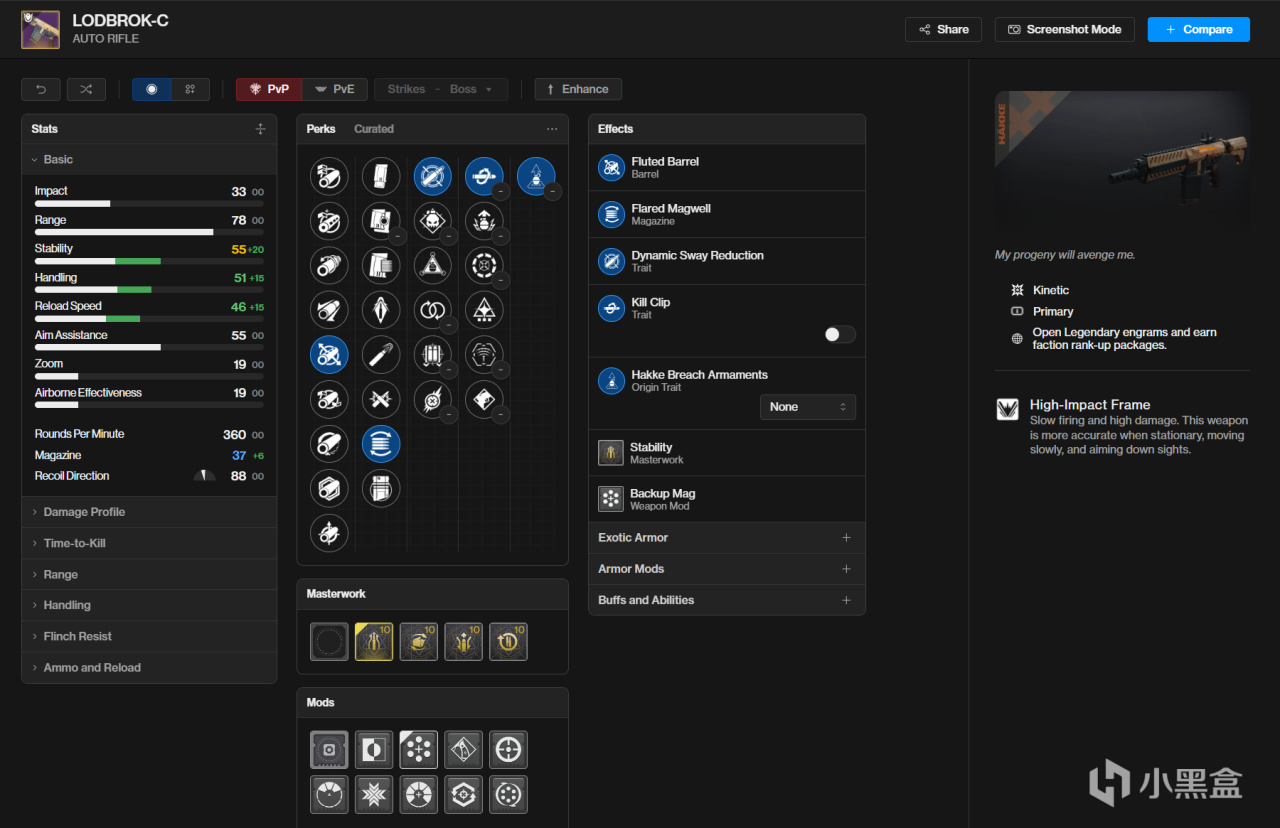Click the Screenshot Mode button
This screenshot has height=828, width=1280.
[x=1064, y=30]
